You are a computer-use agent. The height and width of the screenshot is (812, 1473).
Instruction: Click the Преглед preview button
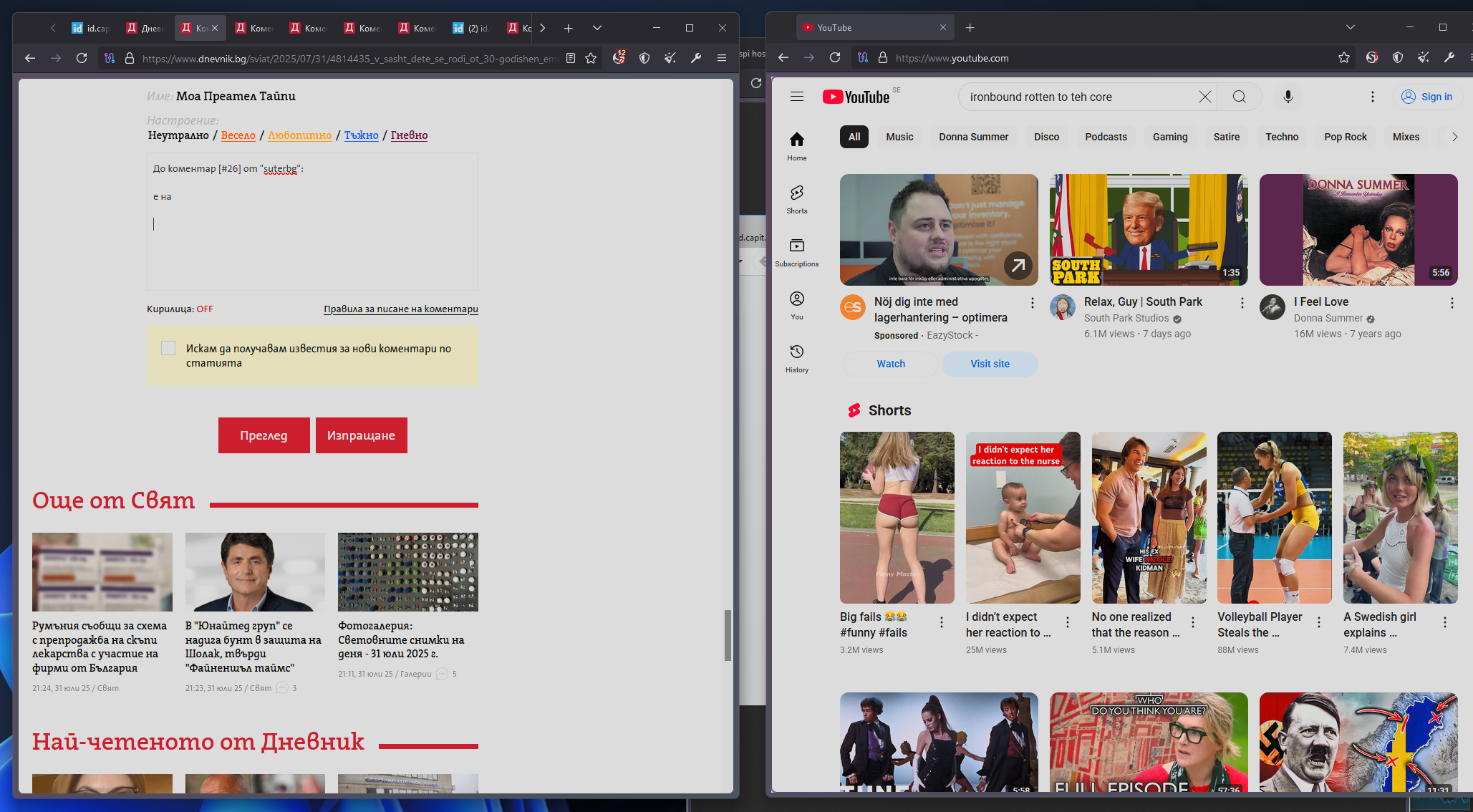[x=264, y=435]
